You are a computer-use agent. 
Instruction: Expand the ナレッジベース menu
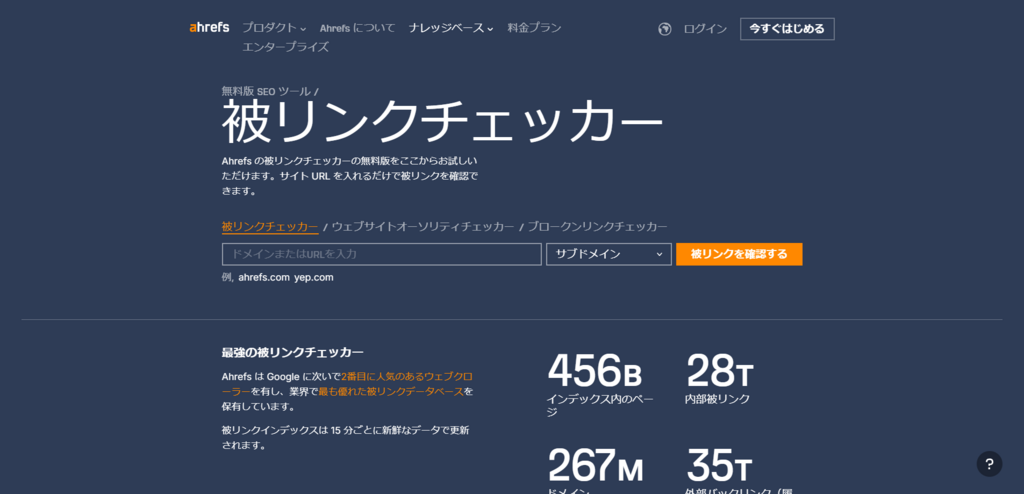point(451,28)
